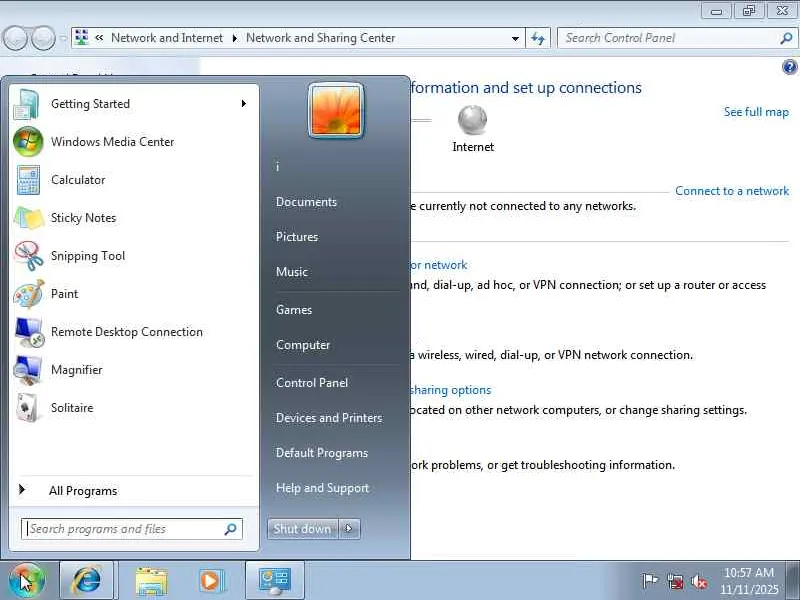The width and height of the screenshot is (800, 600).
Task: Click the 'or network' setup link
Action: tap(439, 265)
